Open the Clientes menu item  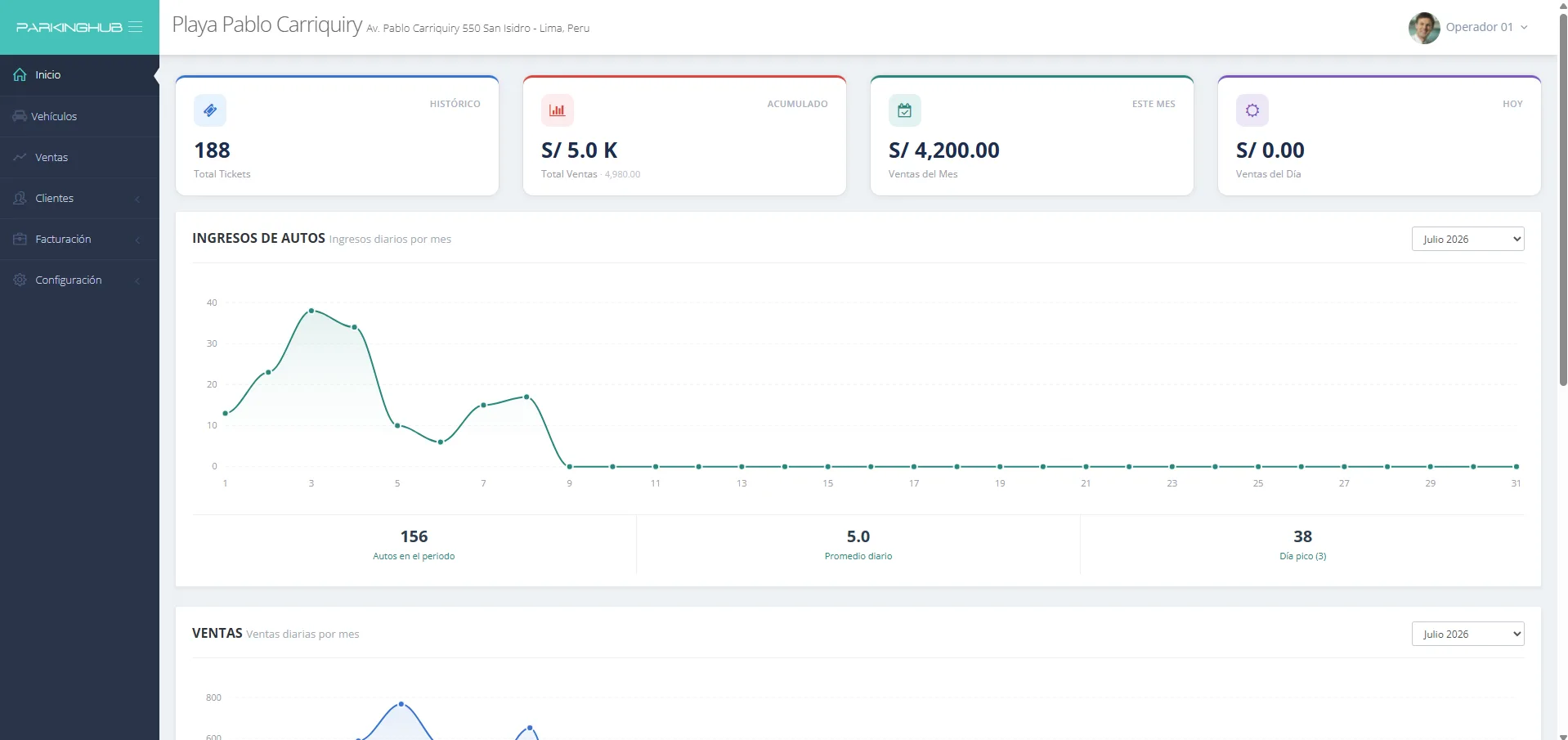coord(79,198)
